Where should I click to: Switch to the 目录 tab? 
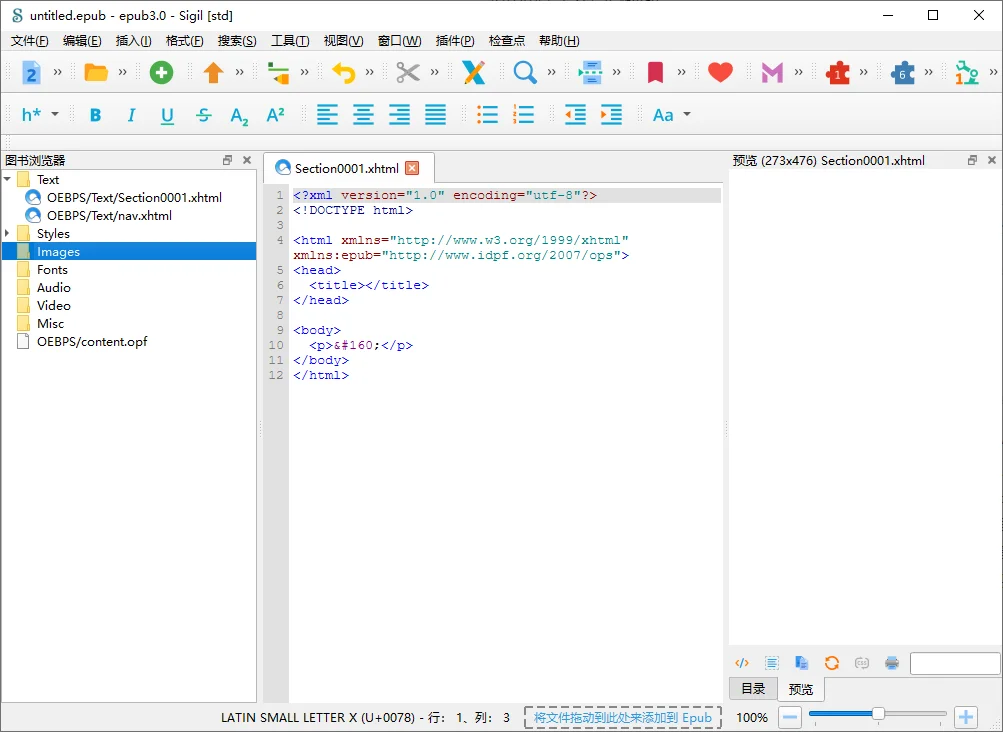tap(753, 688)
